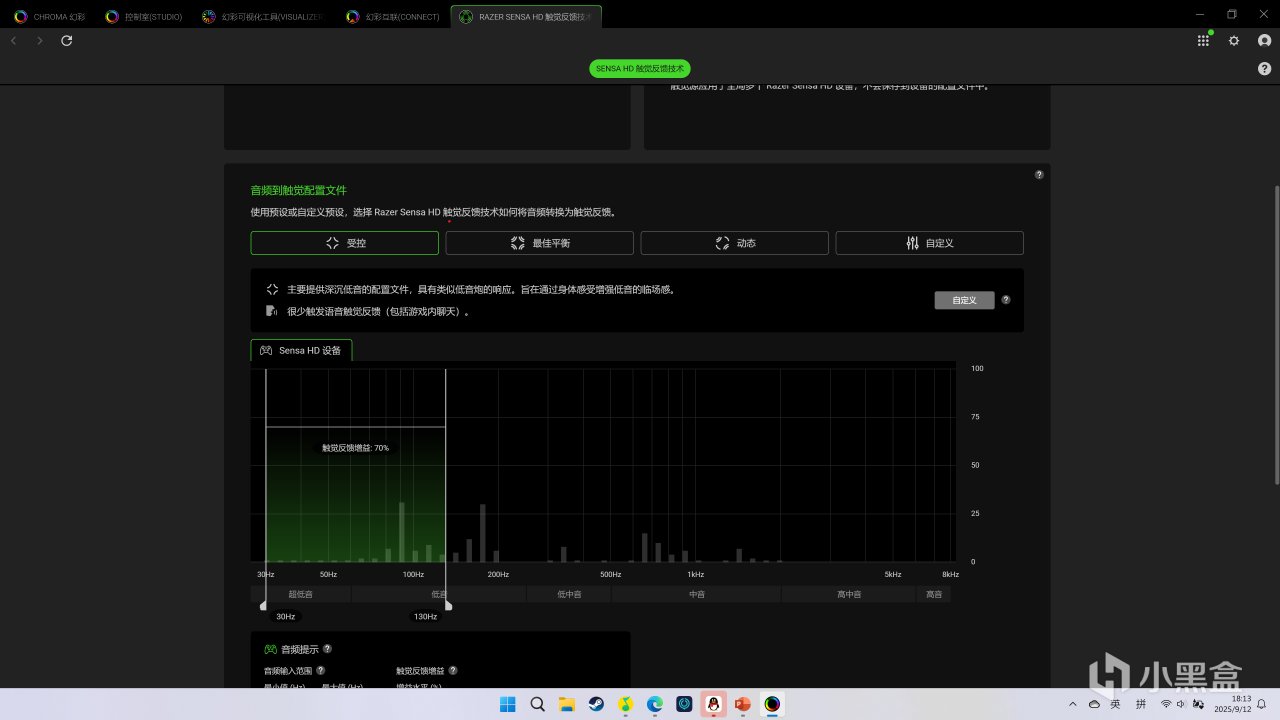Image resolution: width=1280 pixels, height=720 pixels.
Task: Click the 高音 frequency band
Action: coord(934,594)
